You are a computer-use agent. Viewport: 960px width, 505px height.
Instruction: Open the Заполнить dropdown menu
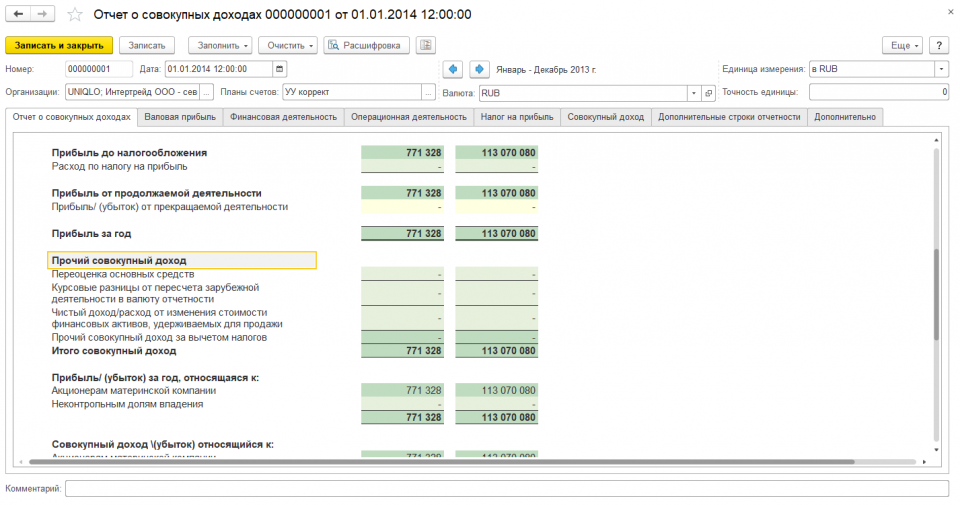pyautogui.click(x=220, y=45)
